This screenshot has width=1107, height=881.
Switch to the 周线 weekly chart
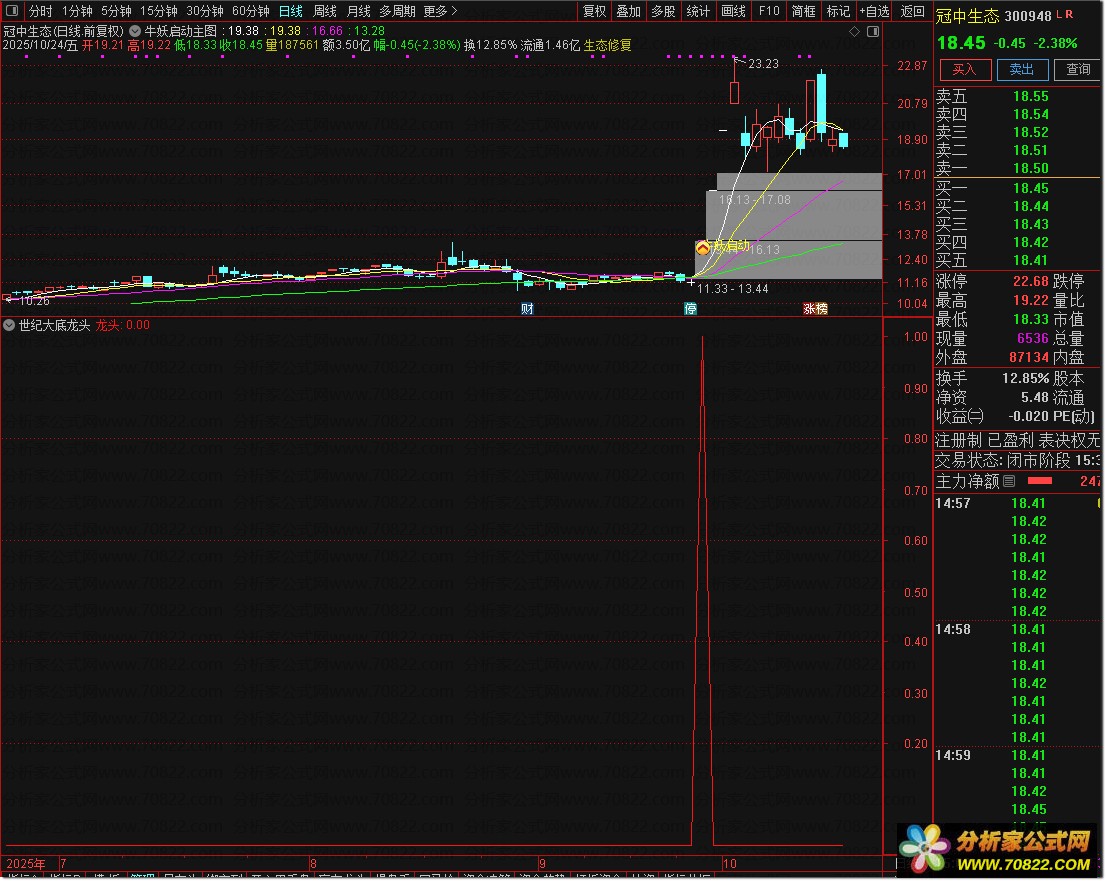click(x=325, y=11)
